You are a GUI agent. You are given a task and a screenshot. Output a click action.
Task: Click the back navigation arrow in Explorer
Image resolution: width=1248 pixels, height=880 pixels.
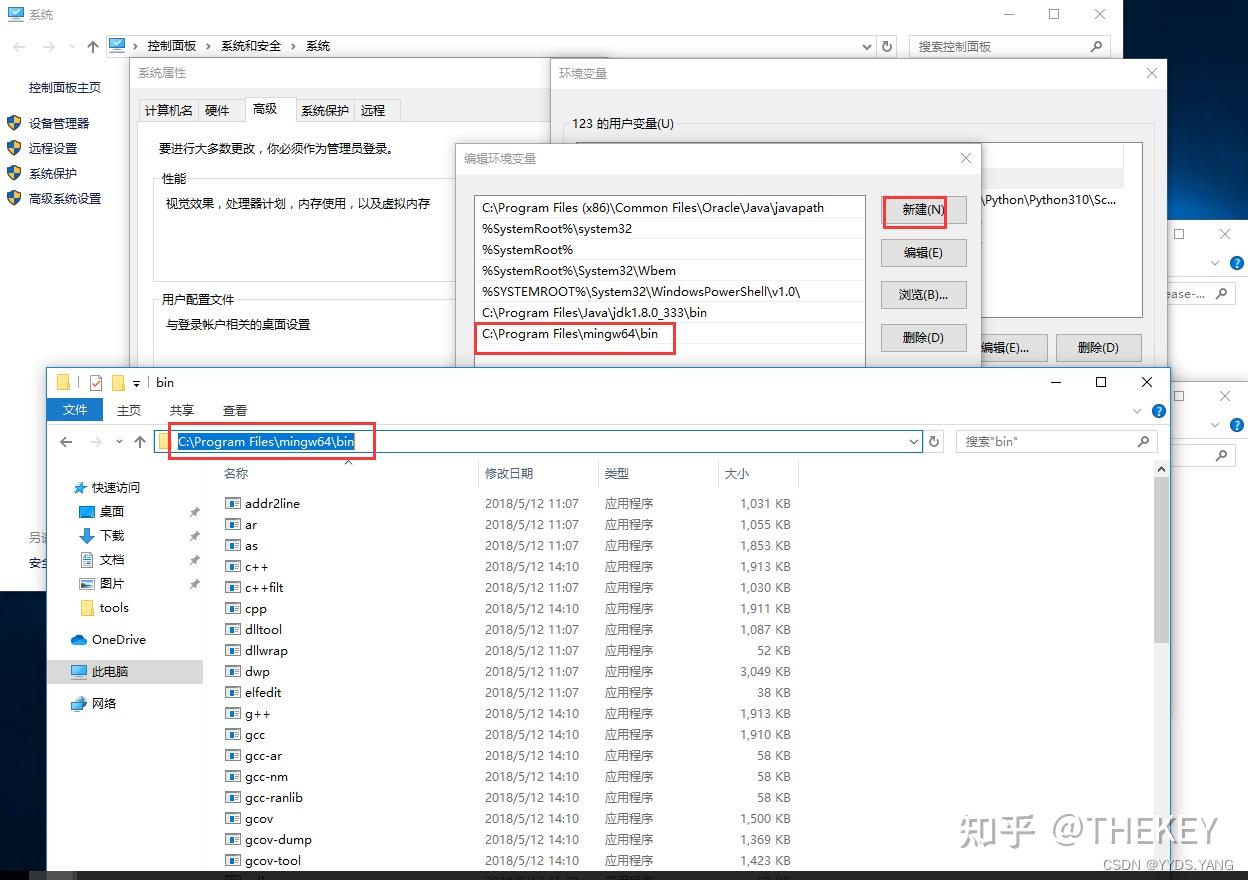point(66,441)
